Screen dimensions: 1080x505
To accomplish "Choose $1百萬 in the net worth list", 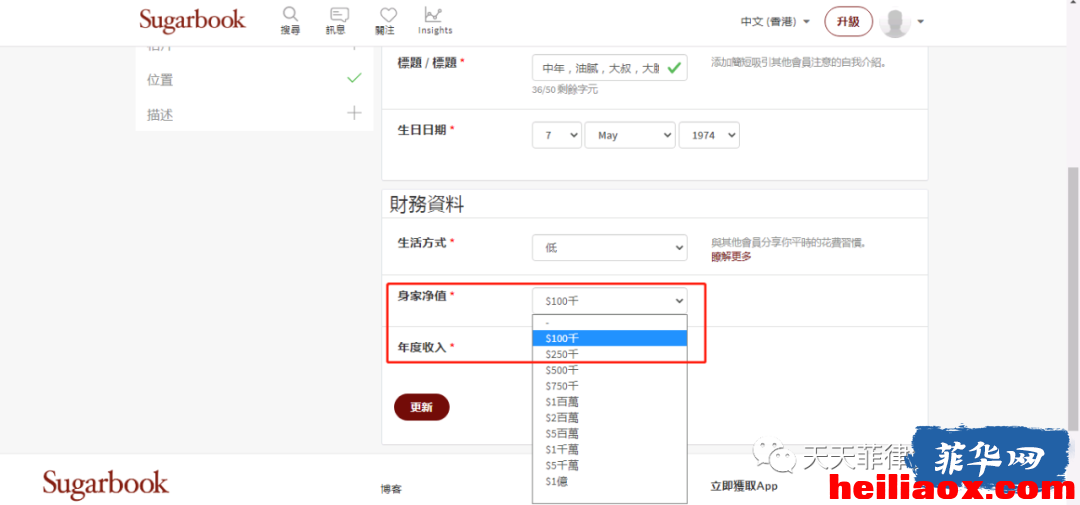I will 610,402.
